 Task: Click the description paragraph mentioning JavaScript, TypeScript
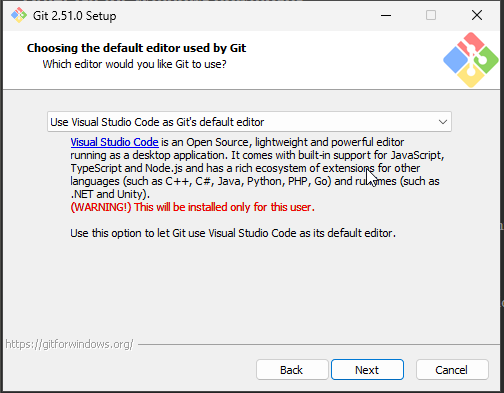[257, 168]
